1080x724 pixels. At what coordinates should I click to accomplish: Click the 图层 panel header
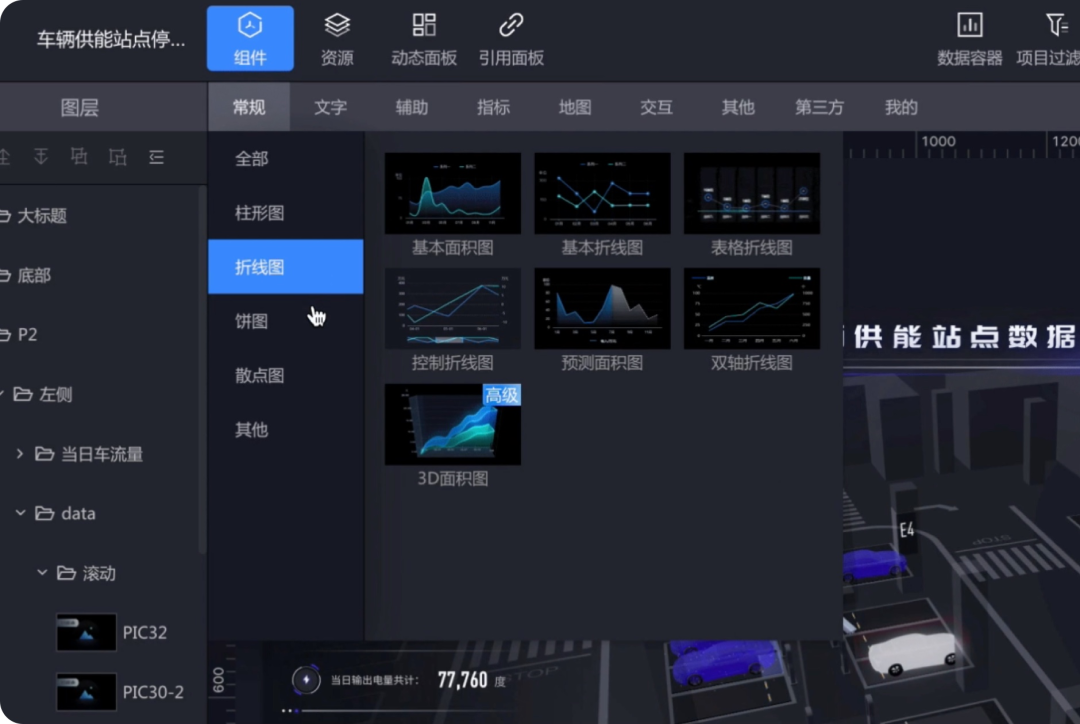80,107
